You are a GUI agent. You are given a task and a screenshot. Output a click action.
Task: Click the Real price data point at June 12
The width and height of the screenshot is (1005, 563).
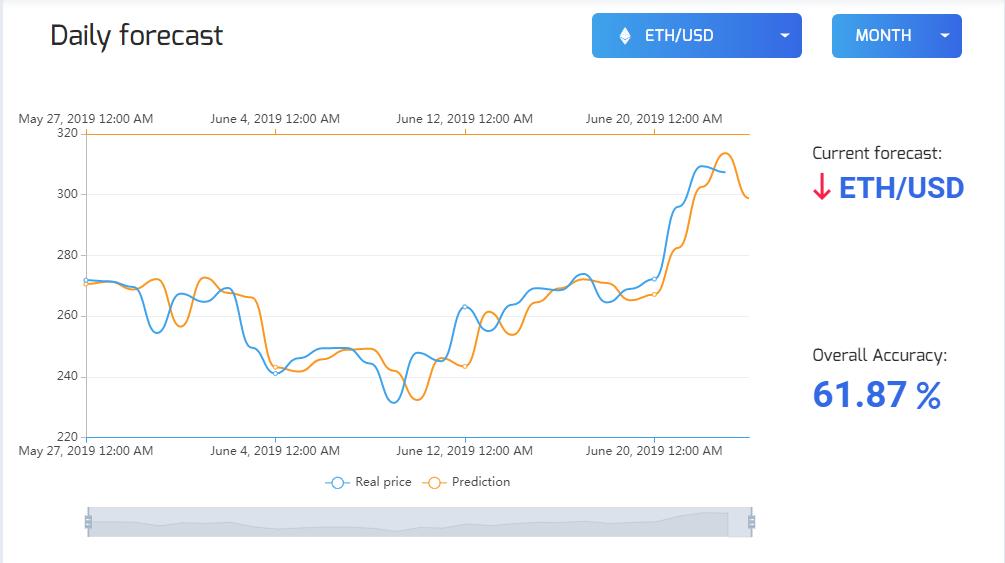pos(465,307)
